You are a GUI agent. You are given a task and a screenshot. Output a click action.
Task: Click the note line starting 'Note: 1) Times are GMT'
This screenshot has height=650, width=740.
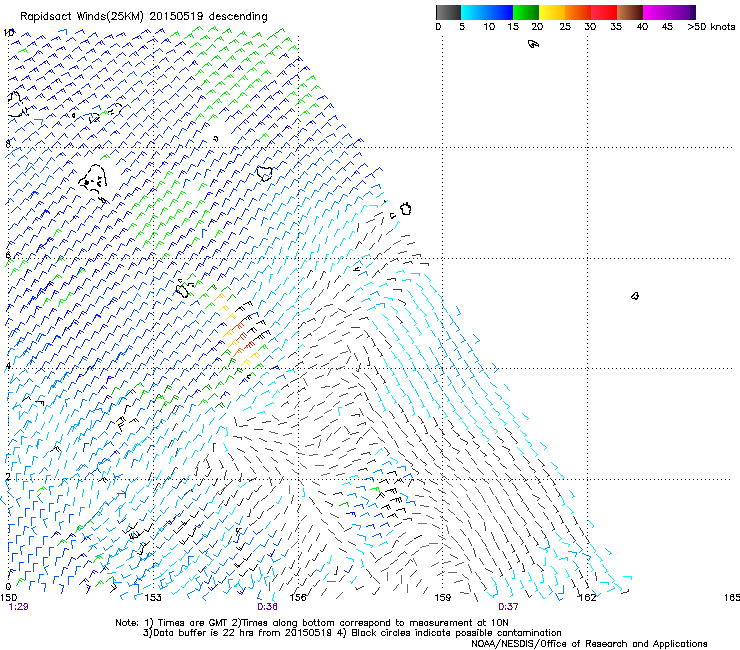click(x=311, y=623)
